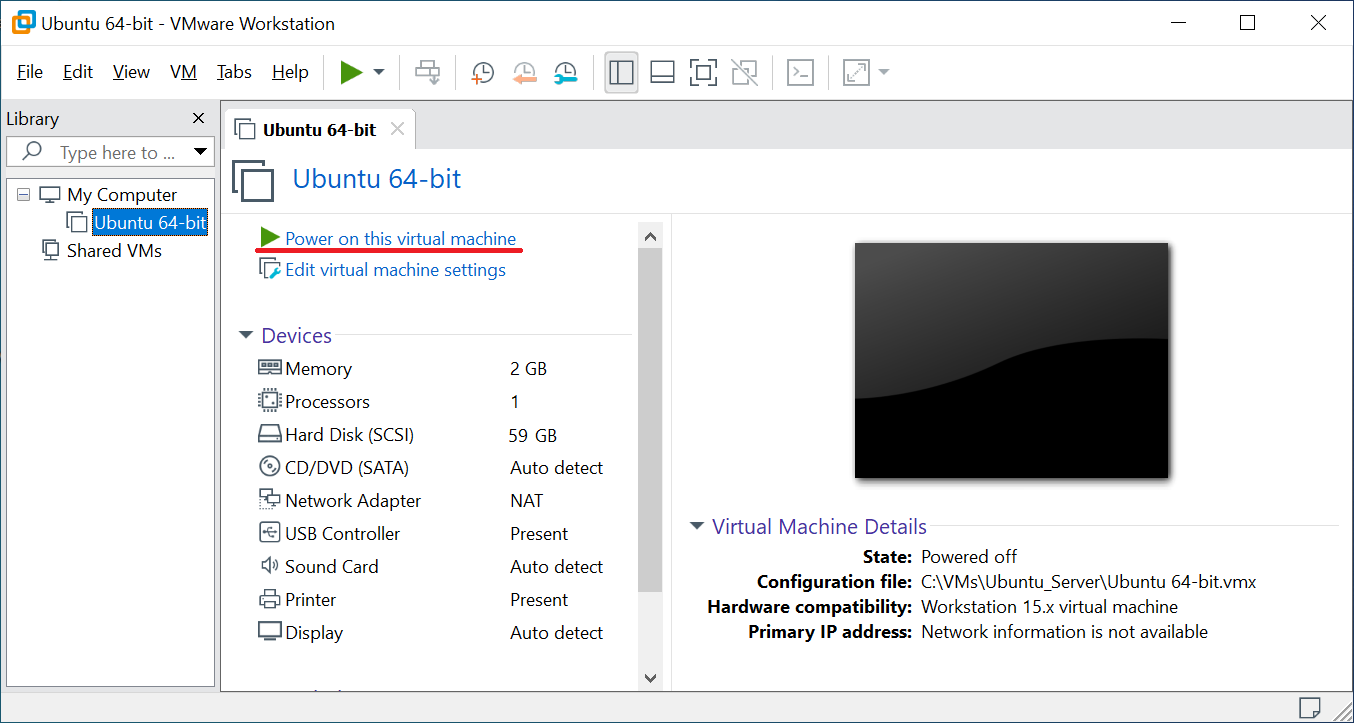Image resolution: width=1354 pixels, height=723 pixels.
Task: Click the green Power On toolbar button
Action: [351, 72]
